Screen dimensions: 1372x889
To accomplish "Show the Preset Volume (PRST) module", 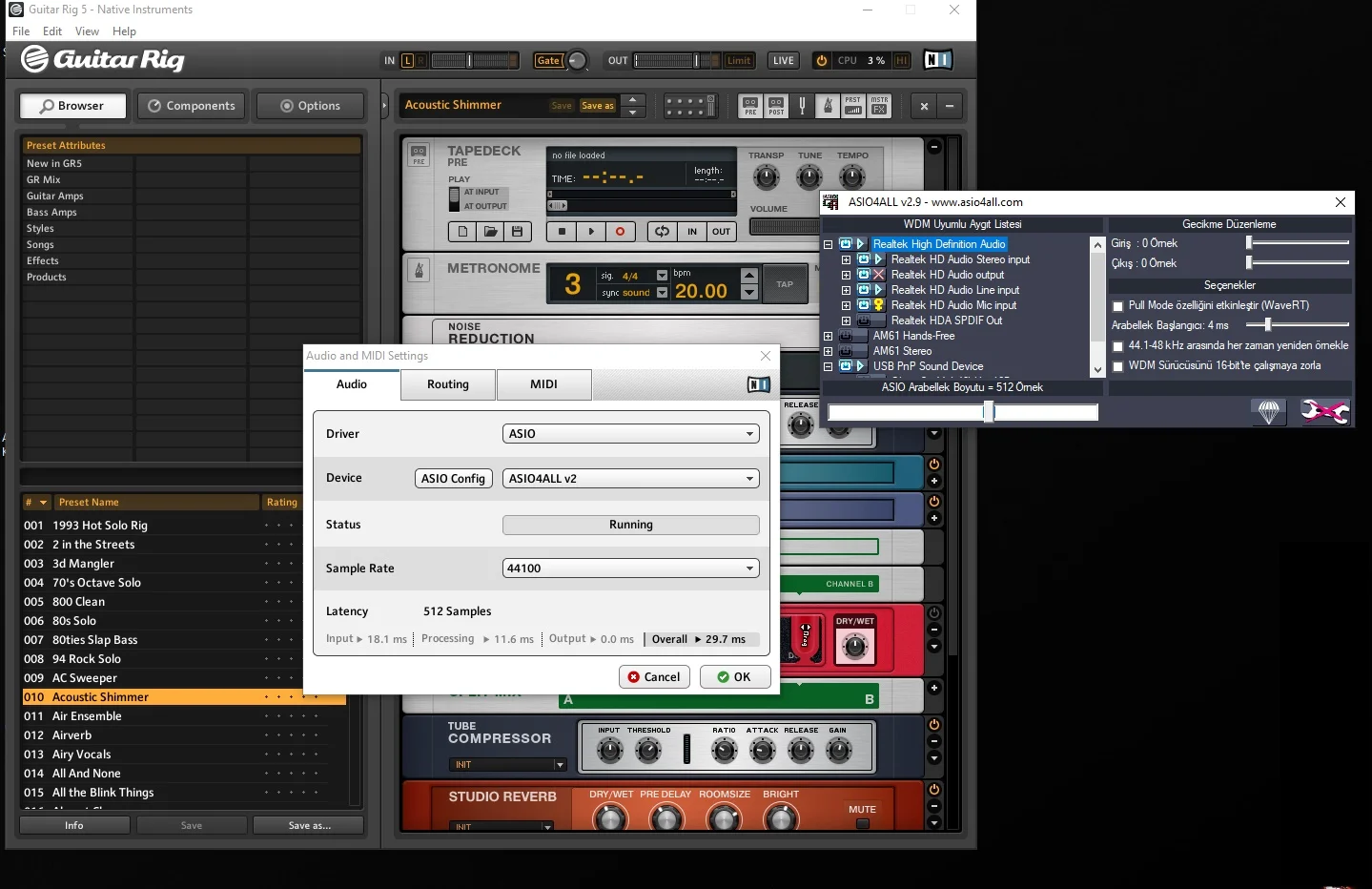I will 853,106.
